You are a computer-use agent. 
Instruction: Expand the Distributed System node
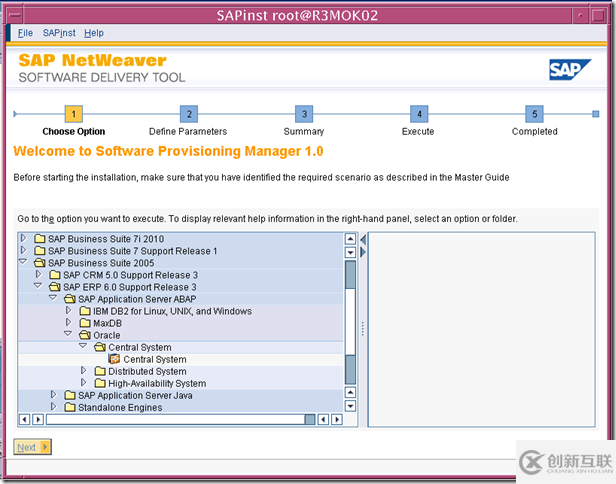(84, 370)
